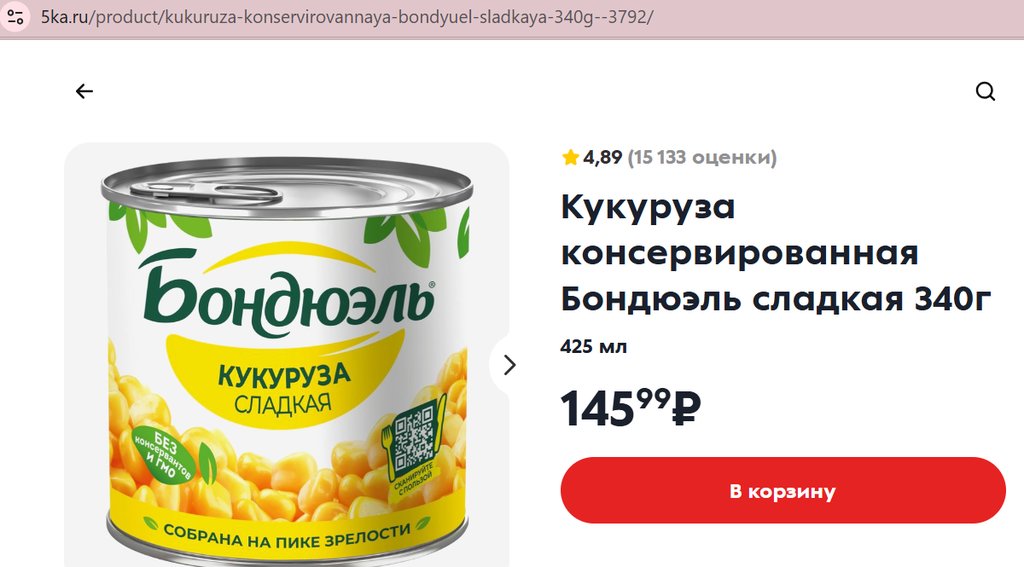
Task: Click the green Без консервантов и ГМО badge
Action: pos(163,455)
